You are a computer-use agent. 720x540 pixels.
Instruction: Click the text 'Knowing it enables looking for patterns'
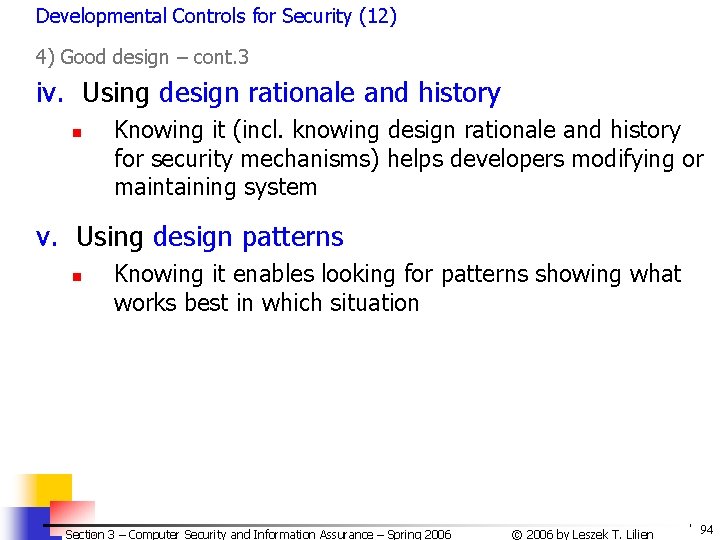pyautogui.click(x=321, y=275)
